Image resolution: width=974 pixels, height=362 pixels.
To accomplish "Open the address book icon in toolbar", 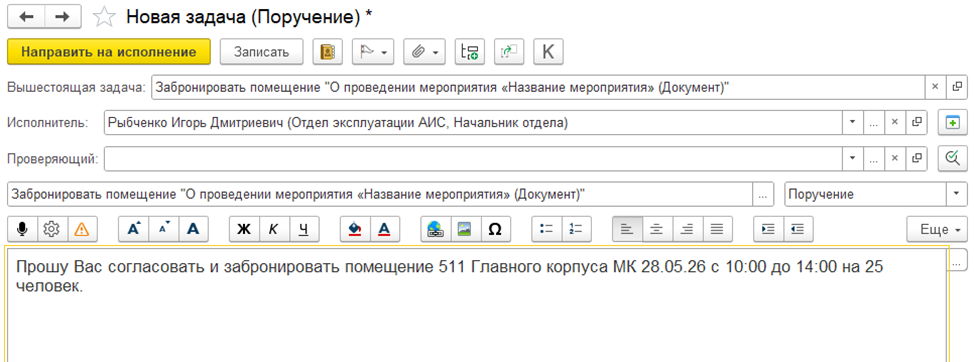I will coord(327,52).
